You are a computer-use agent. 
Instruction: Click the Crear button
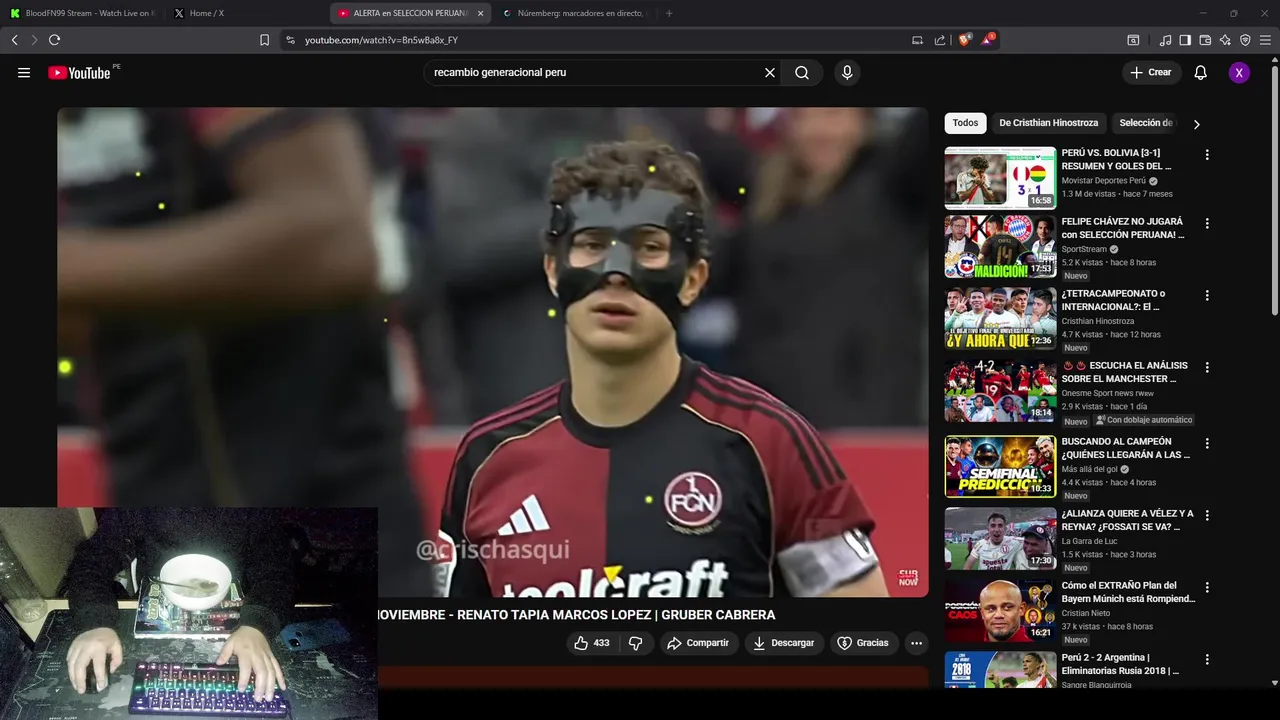coord(1151,72)
